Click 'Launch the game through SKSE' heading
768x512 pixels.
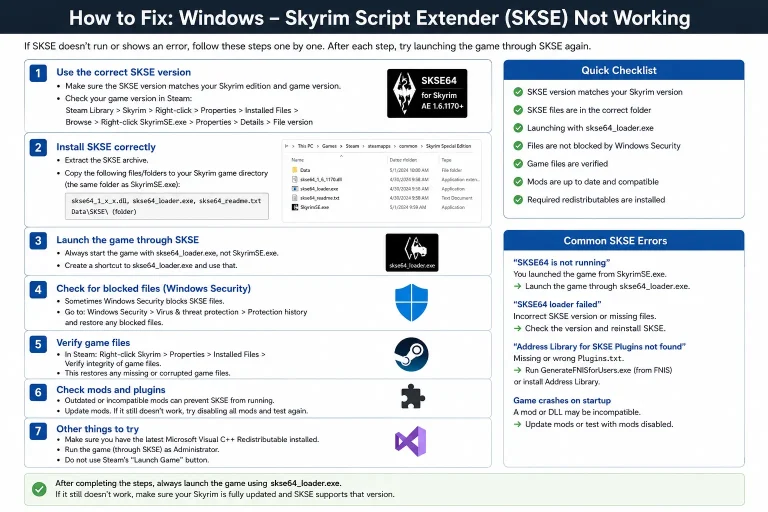(127, 240)
